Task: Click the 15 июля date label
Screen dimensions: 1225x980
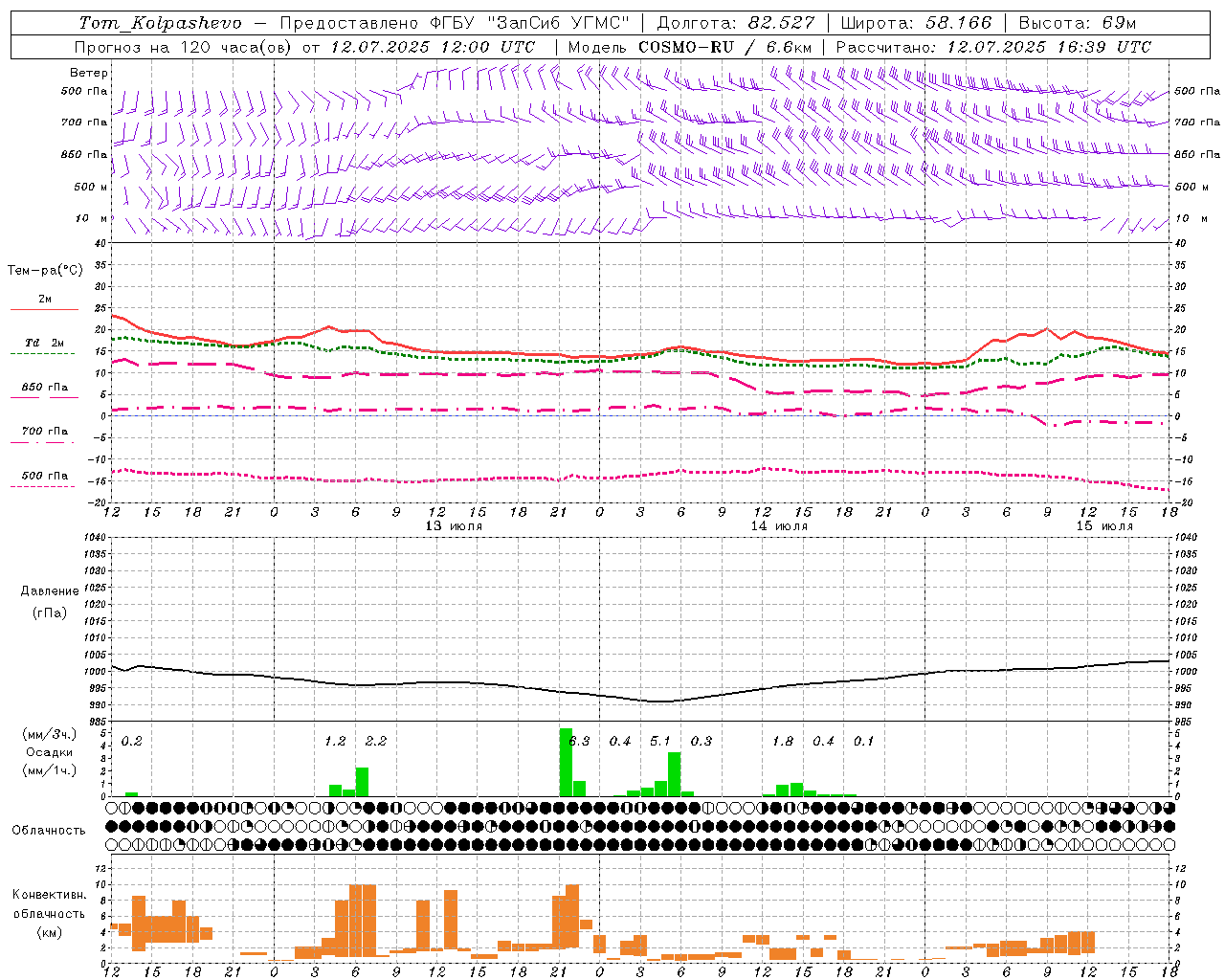Action: point(1104,526)
